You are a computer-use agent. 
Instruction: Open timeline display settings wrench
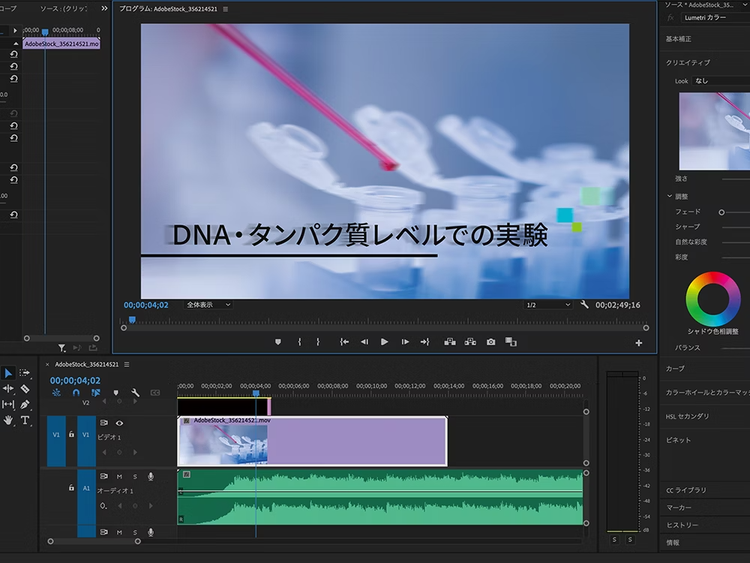[135, 393]
